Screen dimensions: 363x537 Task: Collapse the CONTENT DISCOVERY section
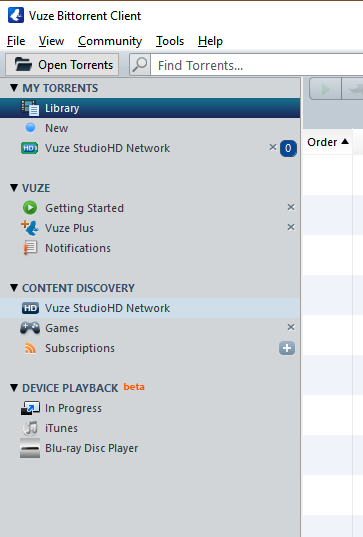point(14,288)
